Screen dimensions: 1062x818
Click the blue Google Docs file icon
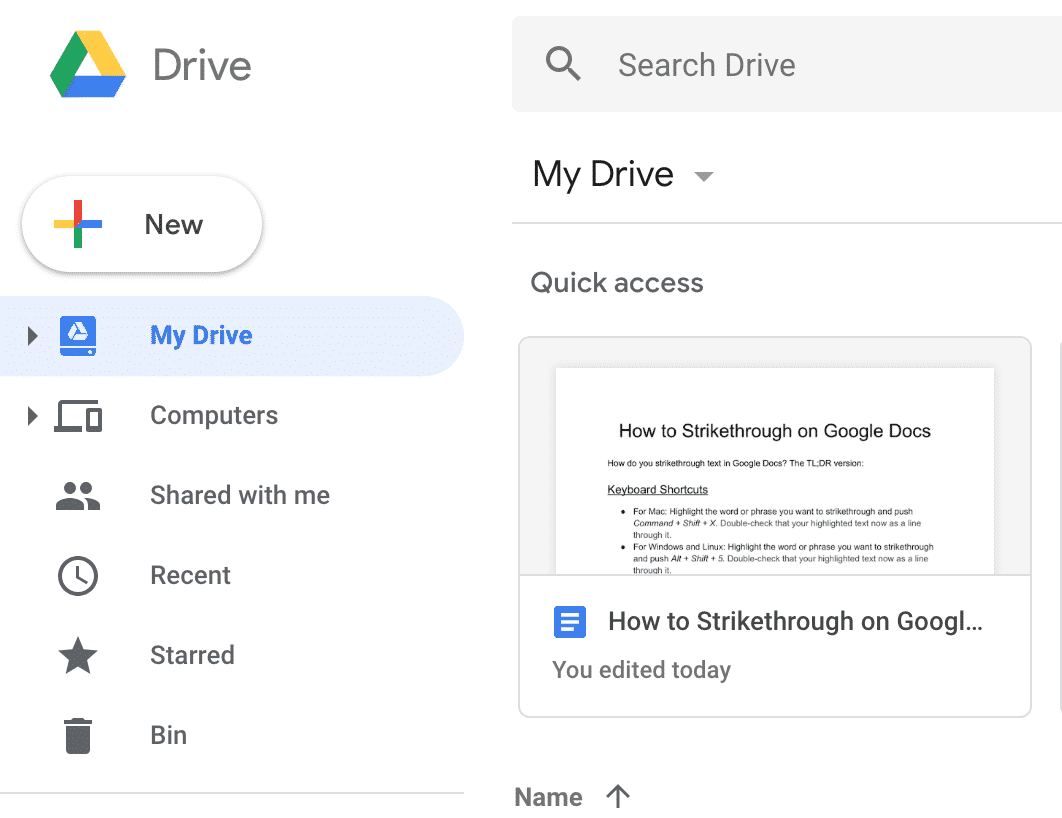point(570,622)
